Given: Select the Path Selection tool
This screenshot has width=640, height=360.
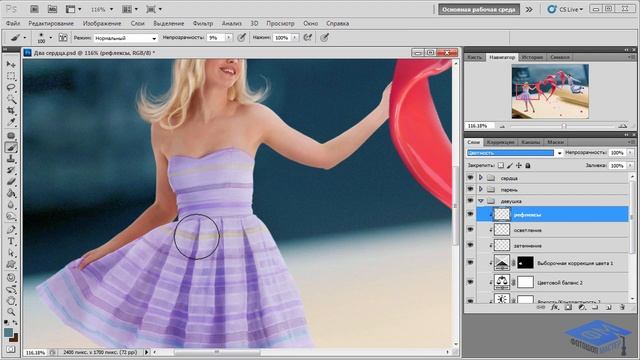Looking at the screenshot, I should tap(11, 253).
